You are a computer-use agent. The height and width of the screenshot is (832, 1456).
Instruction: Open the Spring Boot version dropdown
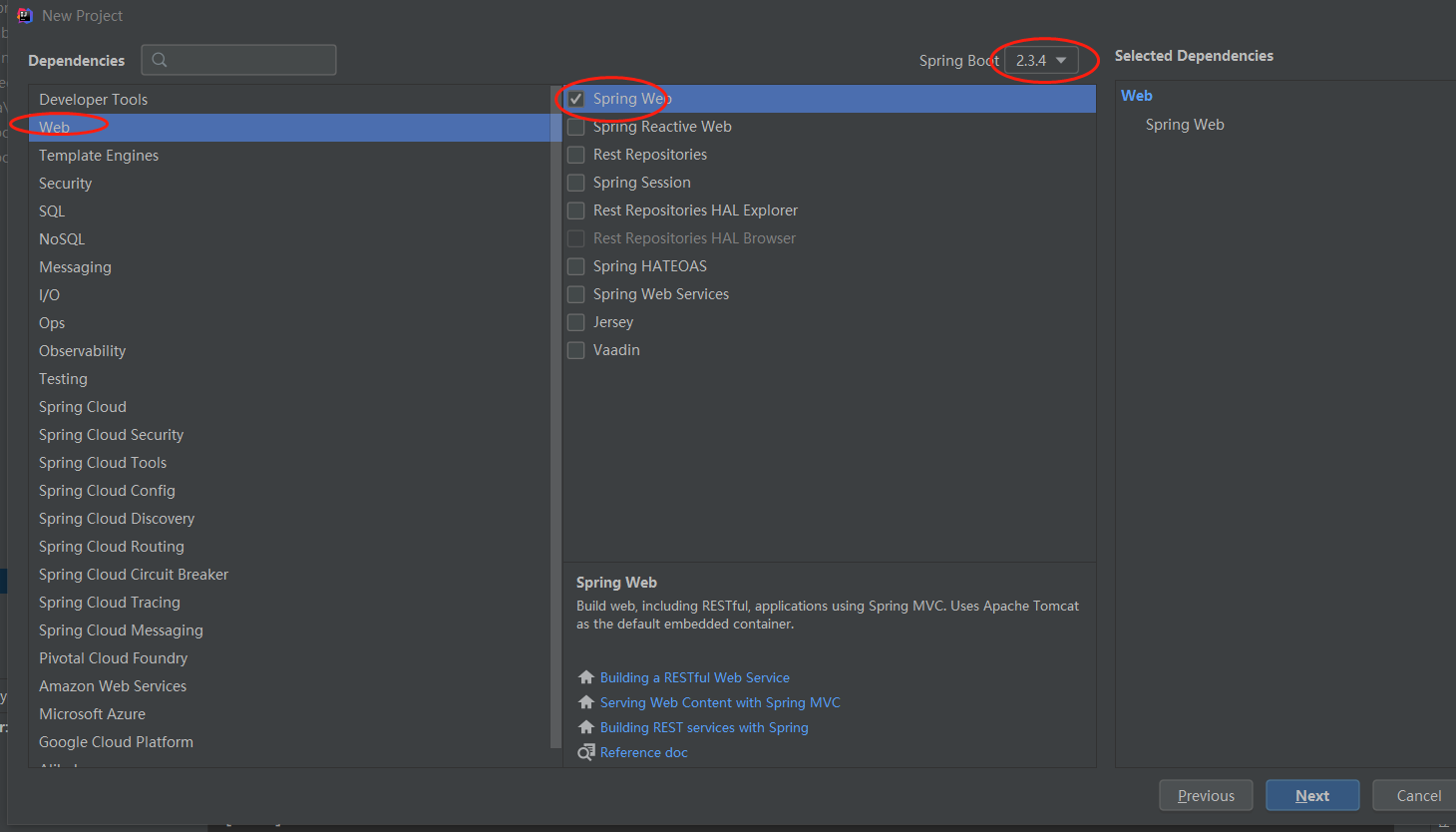point(1041,60)
